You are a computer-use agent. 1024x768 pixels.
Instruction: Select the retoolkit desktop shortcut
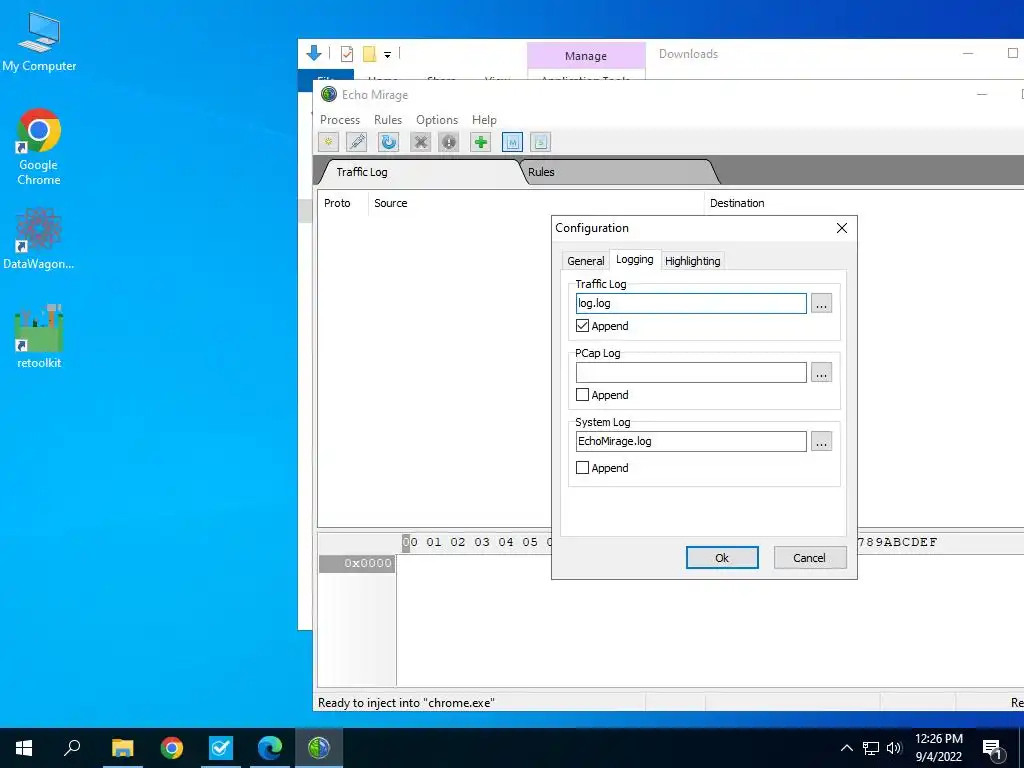(39, 337)
